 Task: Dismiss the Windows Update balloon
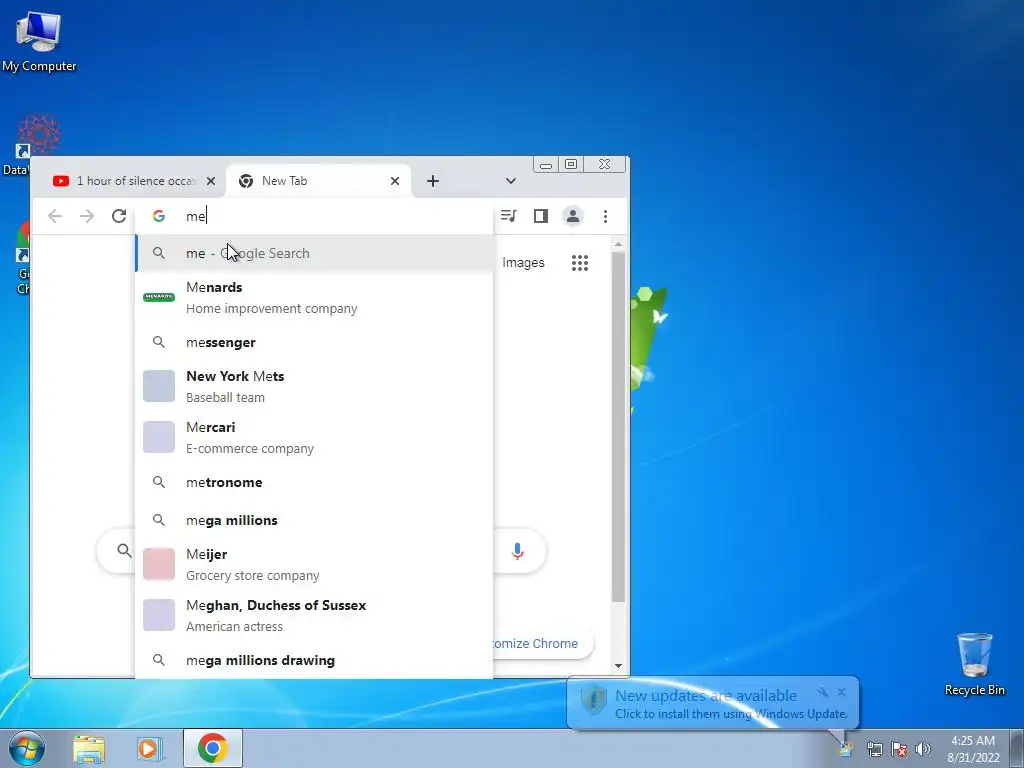coord(841,692)
